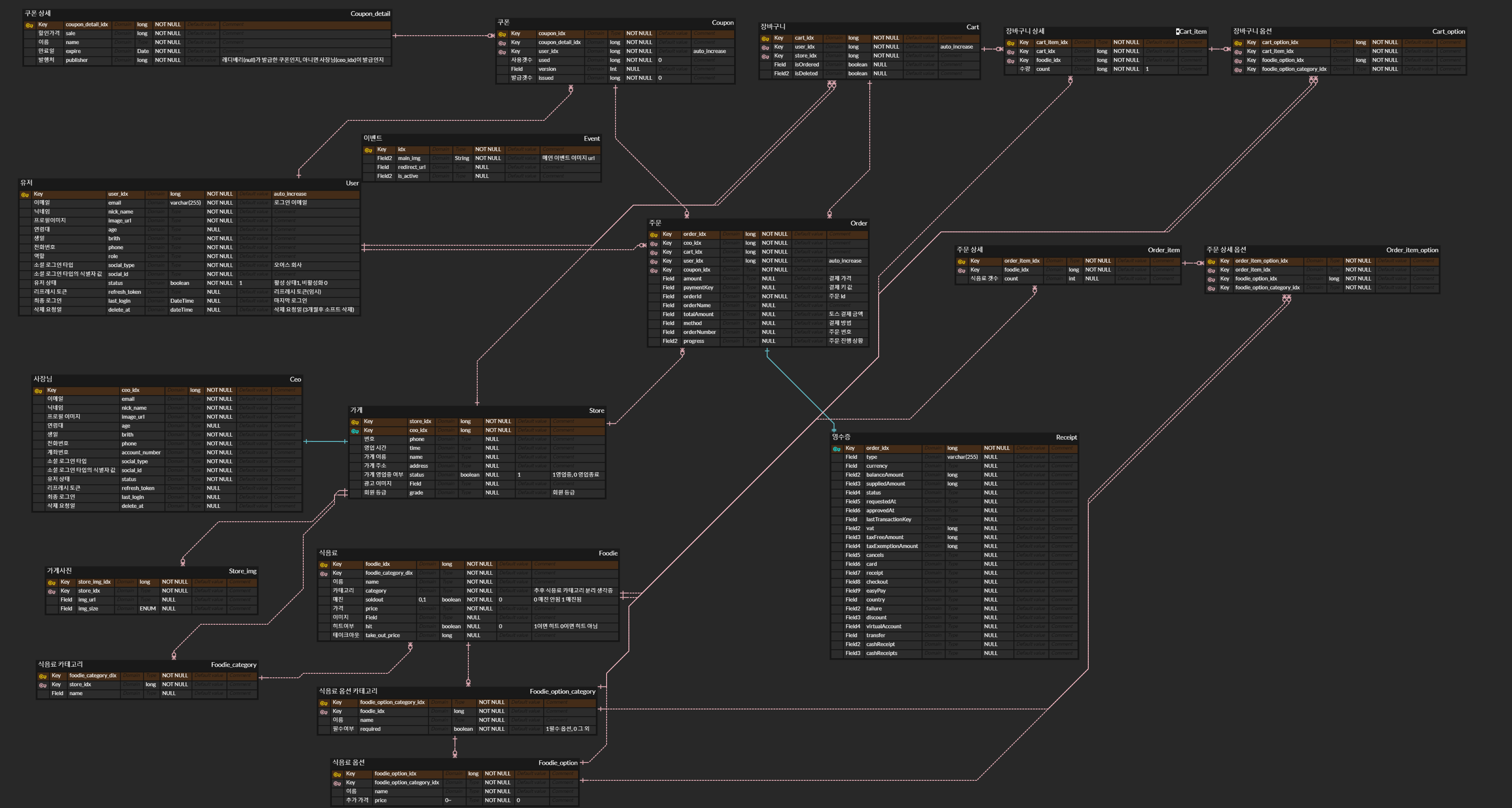1512x808 pixels.
Task: Click the primary key icon in the Event table
Action: coord(368,150)
